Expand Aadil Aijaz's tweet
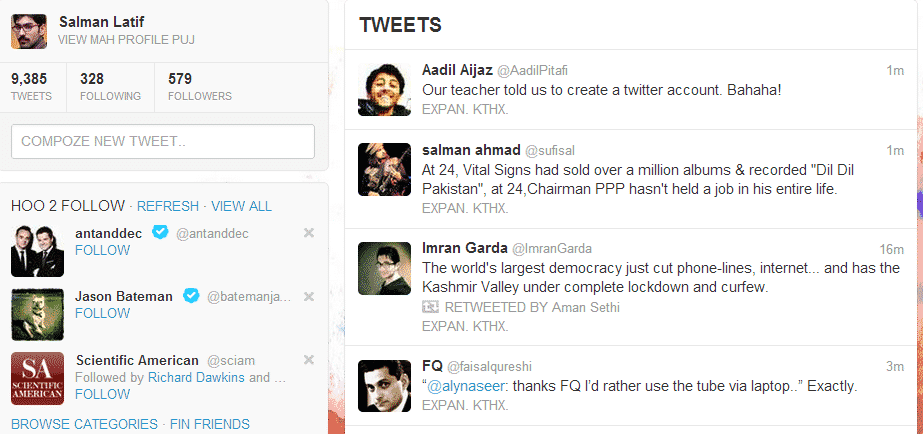923x434 pixels. click(465, 108)
